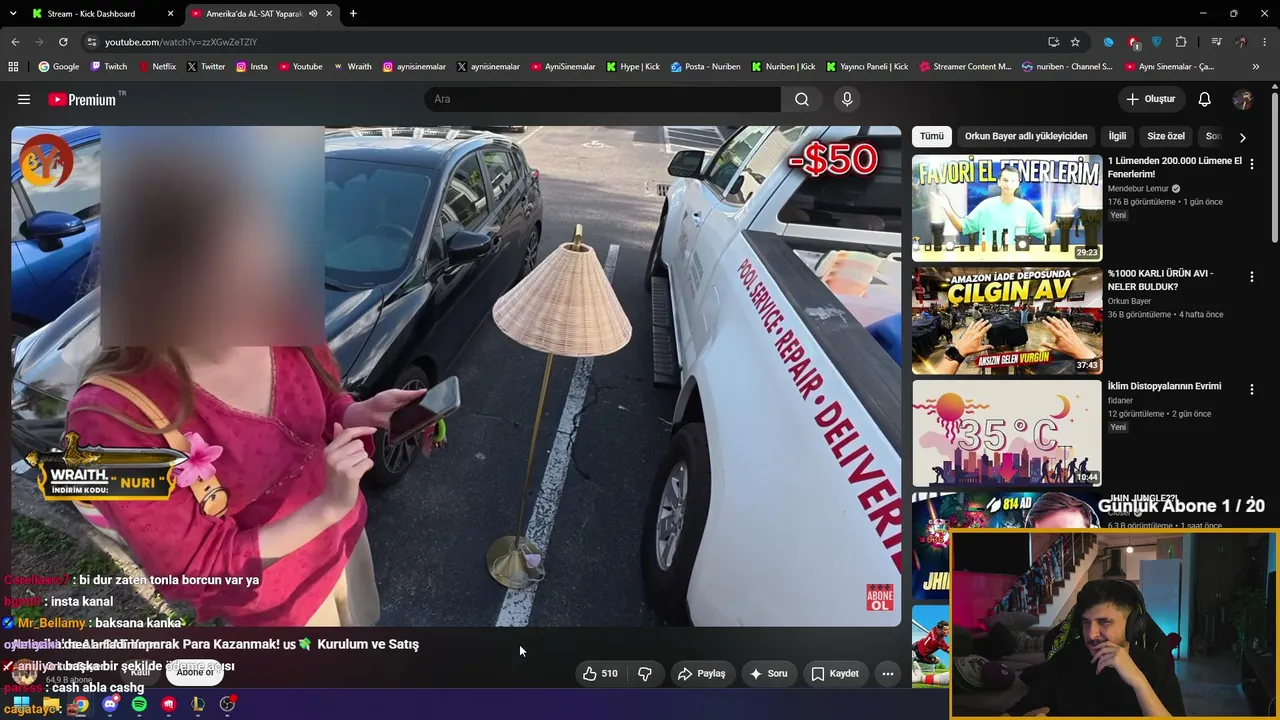
Task: Start voice search with the microphone
Action: point(847,99)
